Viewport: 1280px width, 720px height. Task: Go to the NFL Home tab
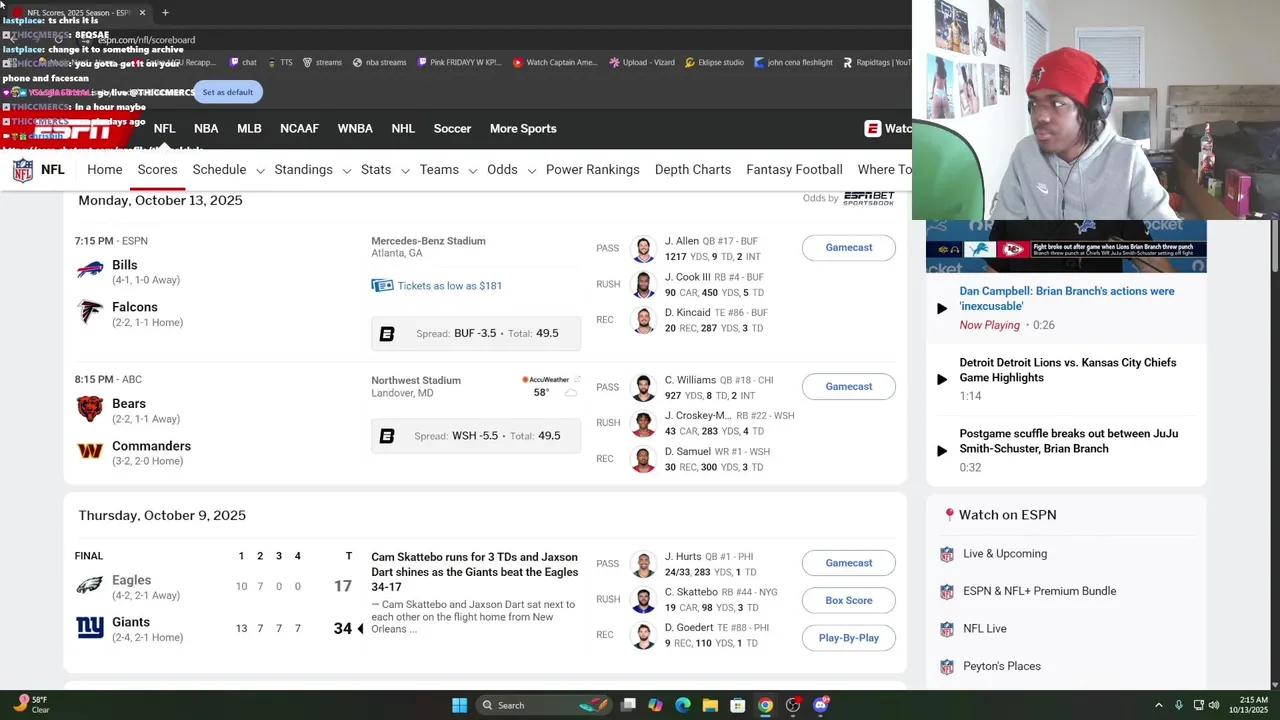(105, 170)
